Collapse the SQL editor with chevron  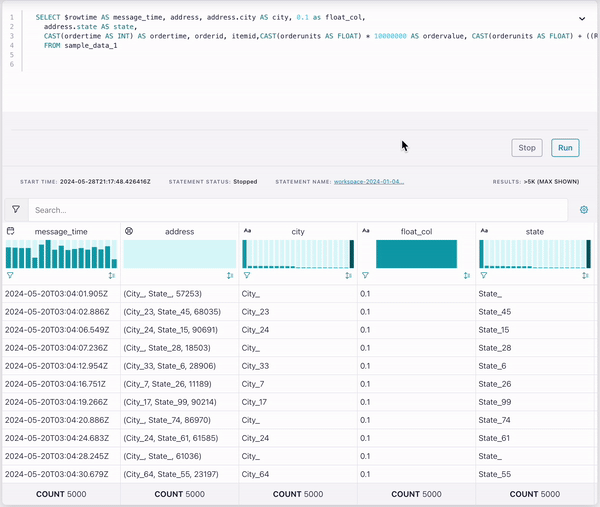click(582, 18)
